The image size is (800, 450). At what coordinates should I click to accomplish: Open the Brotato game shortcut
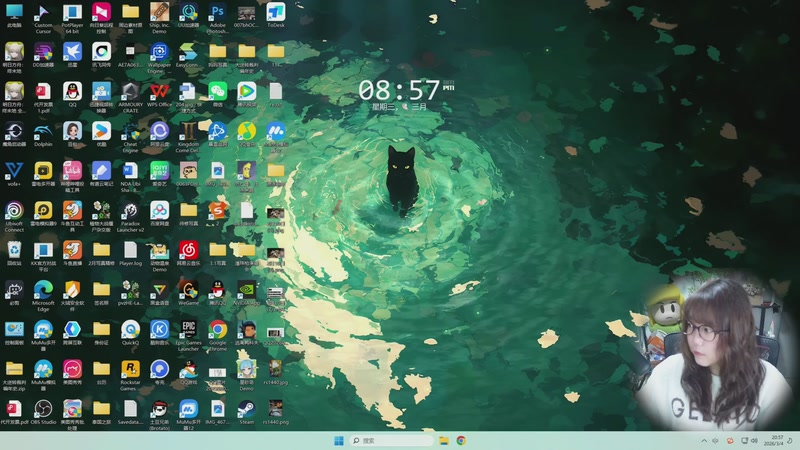159,414
